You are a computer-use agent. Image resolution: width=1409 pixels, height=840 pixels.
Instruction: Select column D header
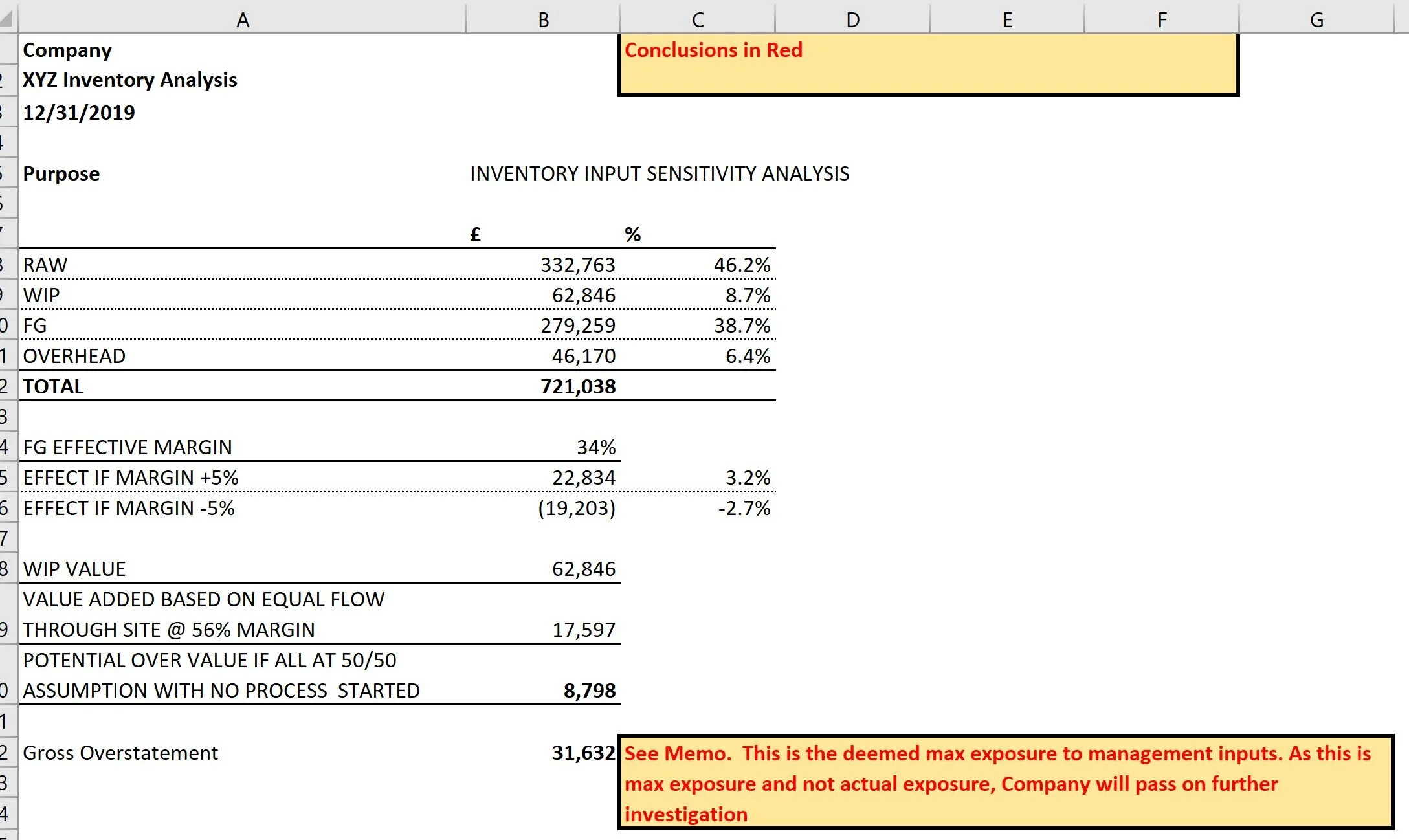(852, 19)
